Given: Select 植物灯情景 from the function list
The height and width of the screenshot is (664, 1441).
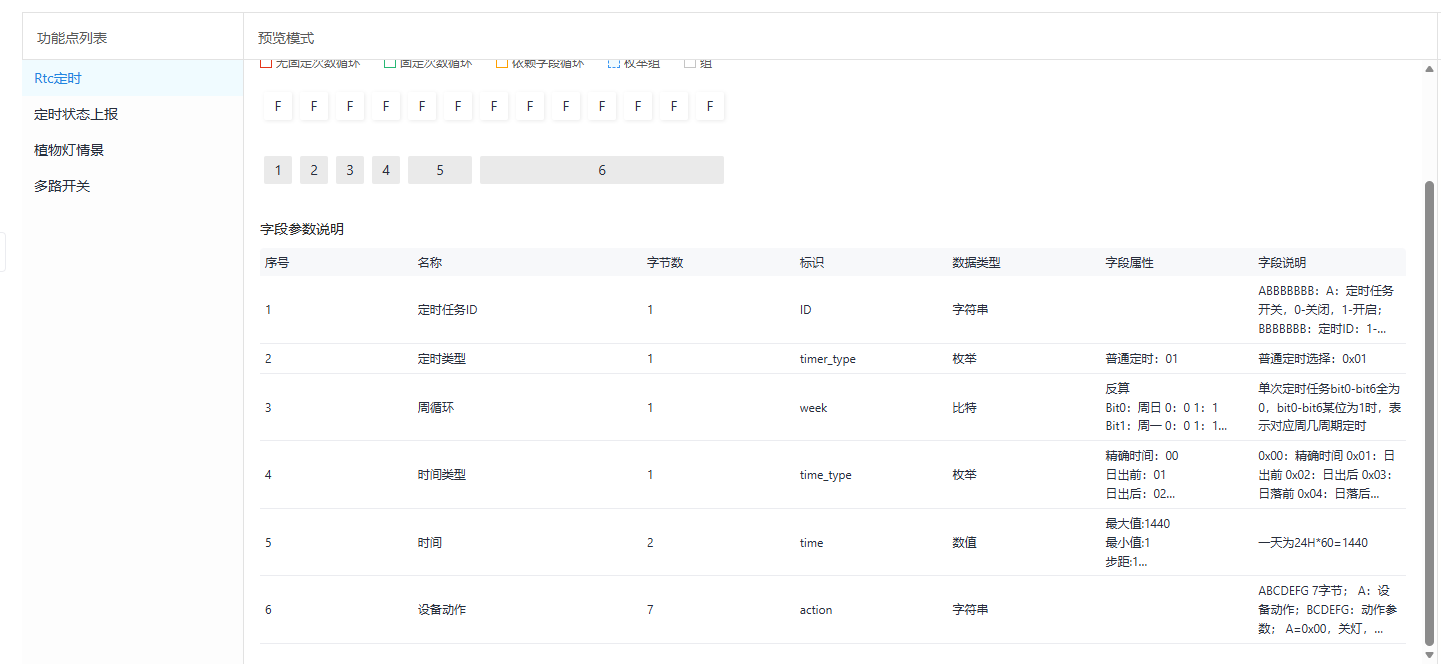Looking at the screenshot, I should point(69,150).
